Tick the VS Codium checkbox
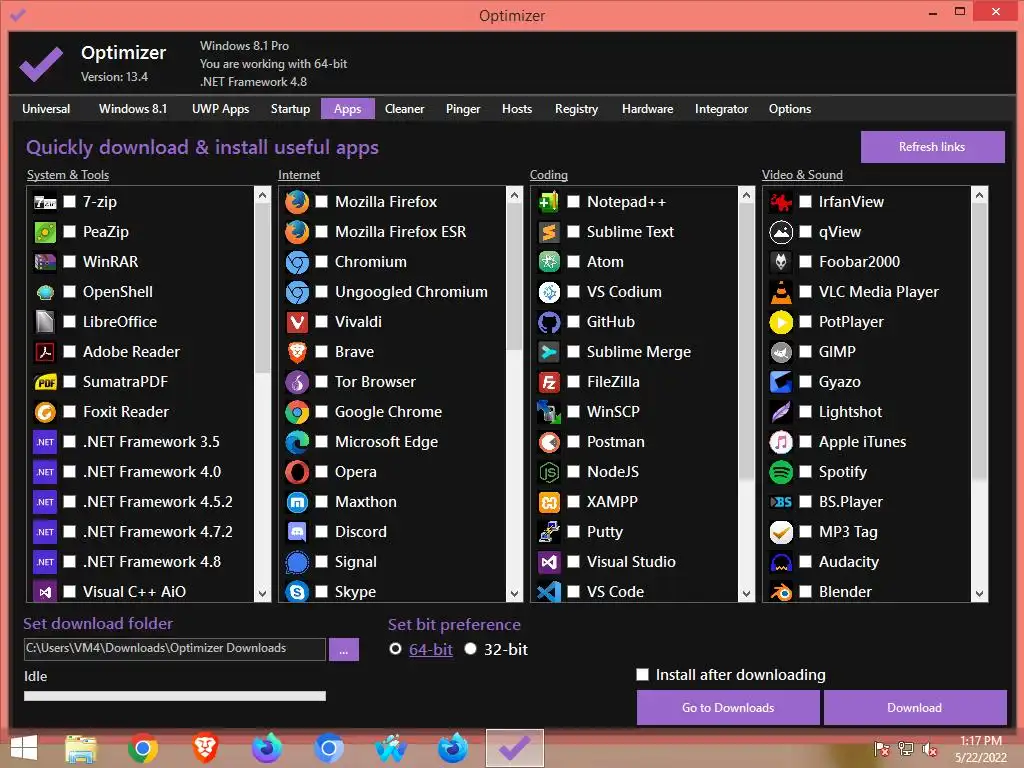 point(573,291)
